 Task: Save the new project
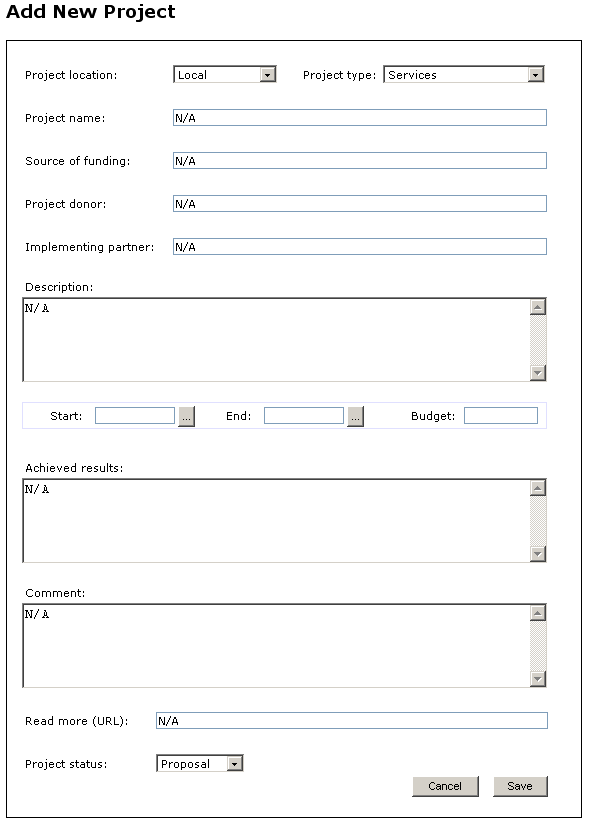click(x=520, y=786)
